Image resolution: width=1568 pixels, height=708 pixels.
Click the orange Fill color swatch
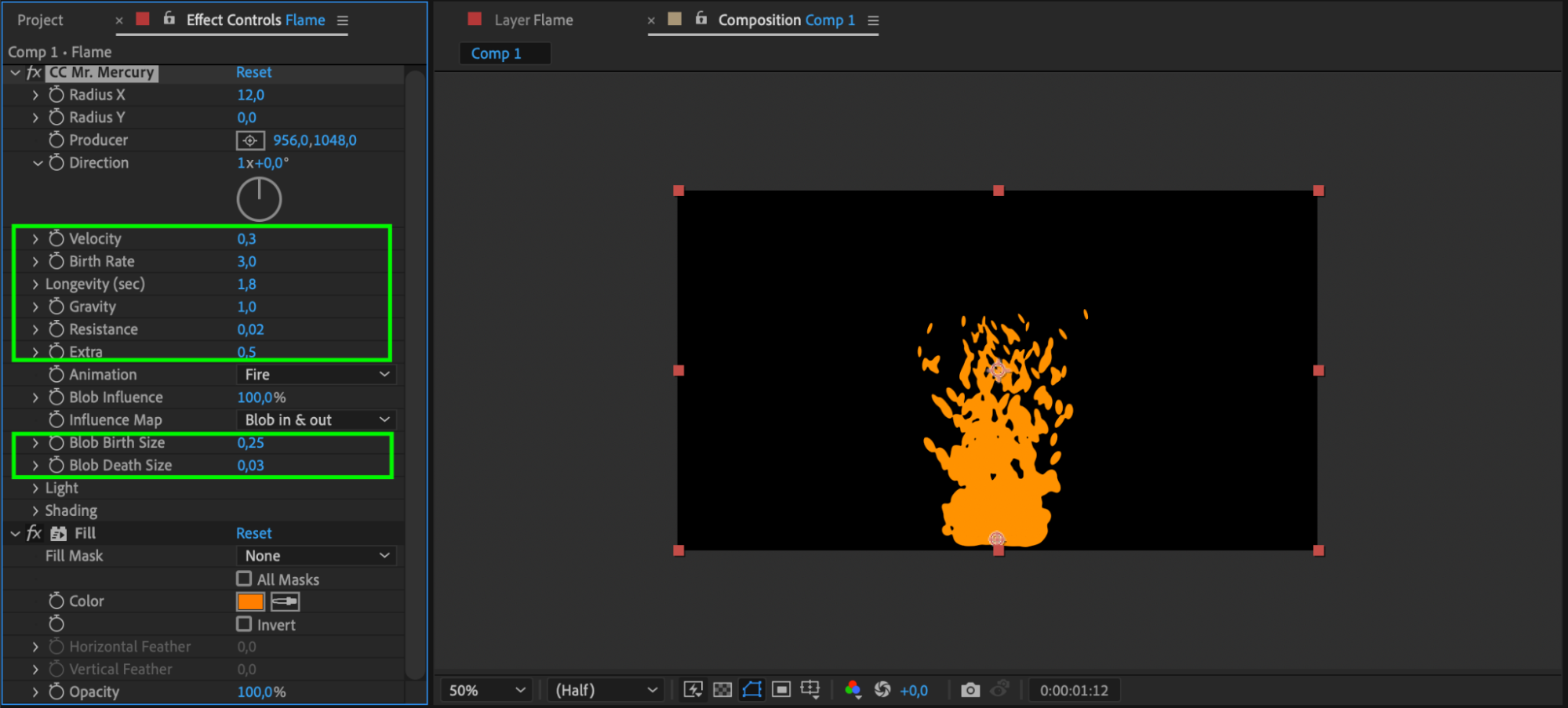coord(250,601)
